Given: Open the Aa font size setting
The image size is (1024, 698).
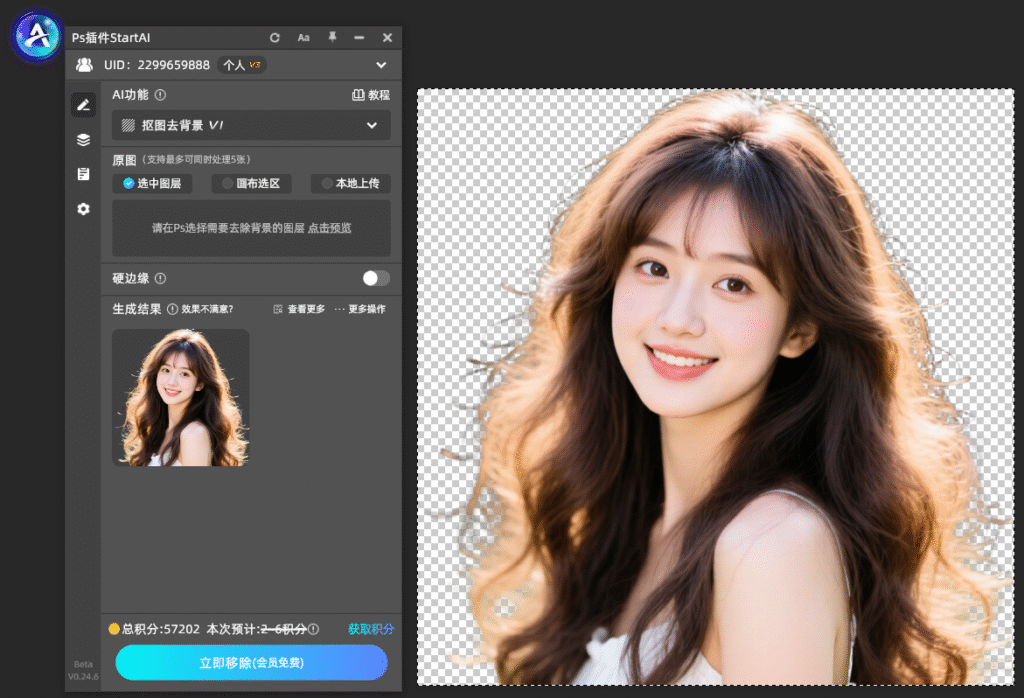Looking at the screenshot, I should click(x=303, y=38).
